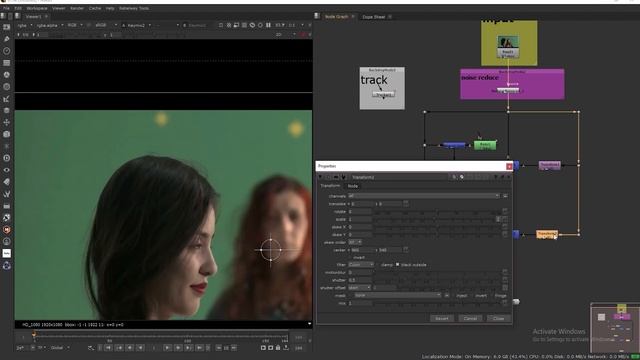Click the Cancel button in Properties
This screenshot has width=640, height=360.
coord(470,318)
